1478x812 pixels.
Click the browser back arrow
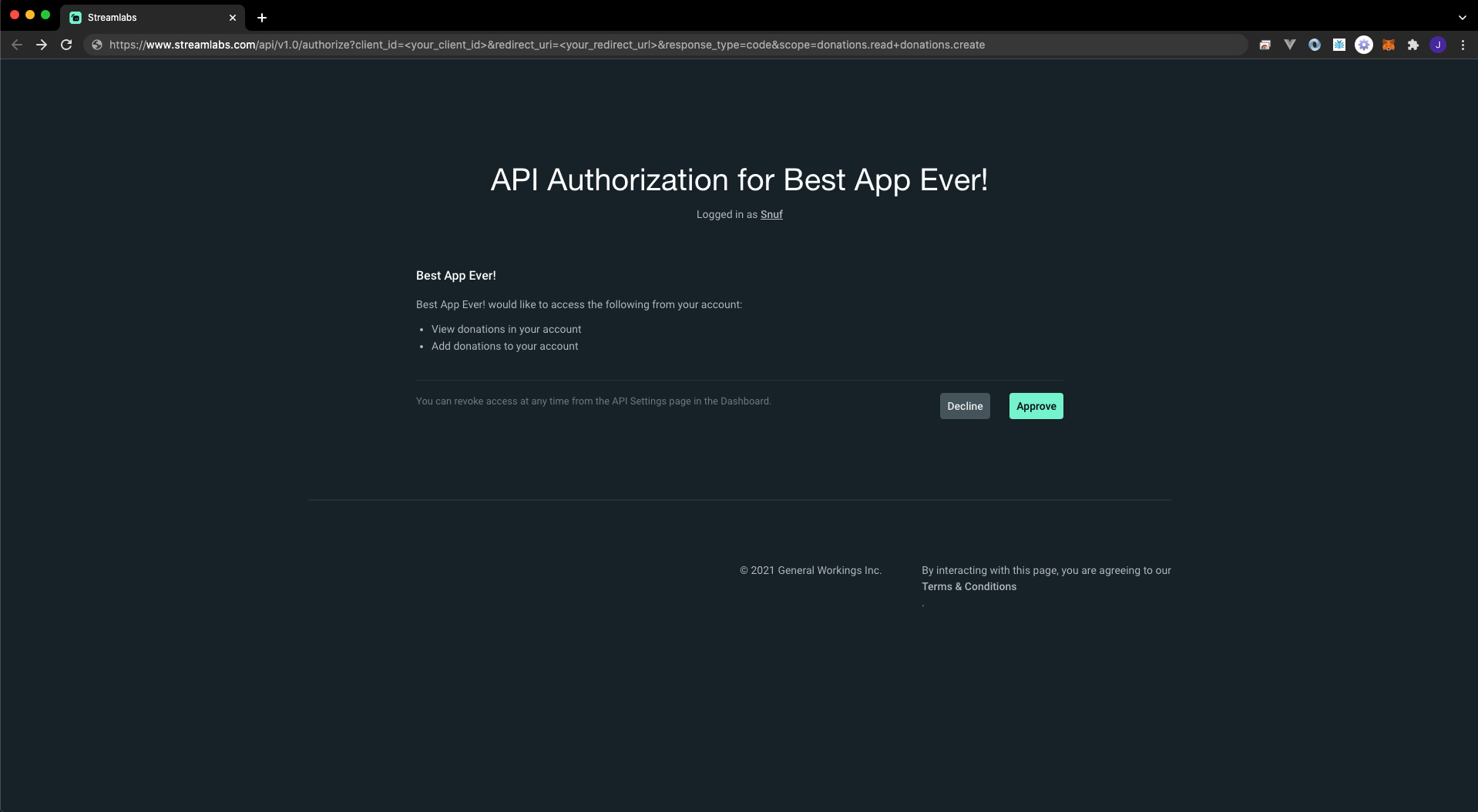point(17,45)
